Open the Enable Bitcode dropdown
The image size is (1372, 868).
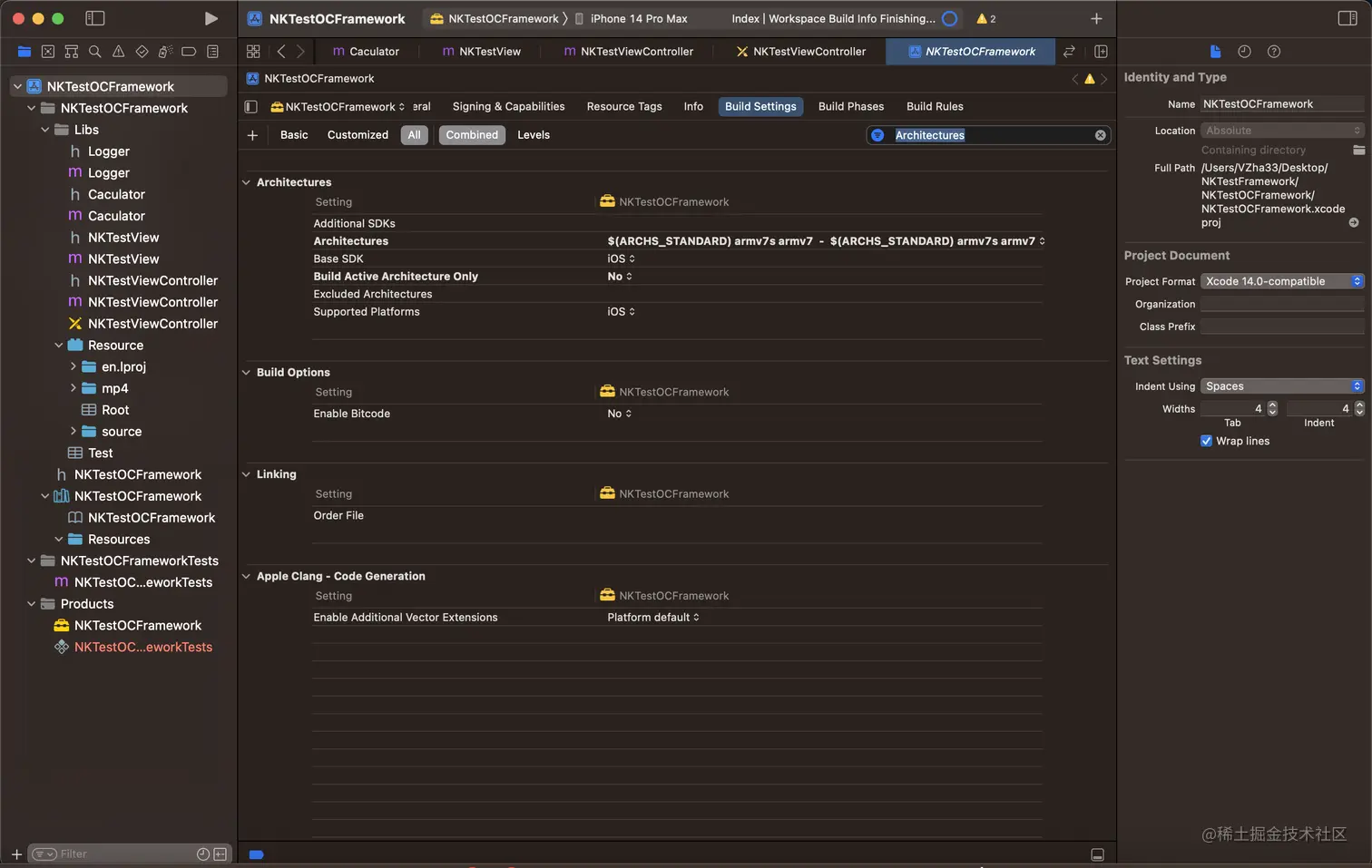pyautogui.click(x=620, y=414)
